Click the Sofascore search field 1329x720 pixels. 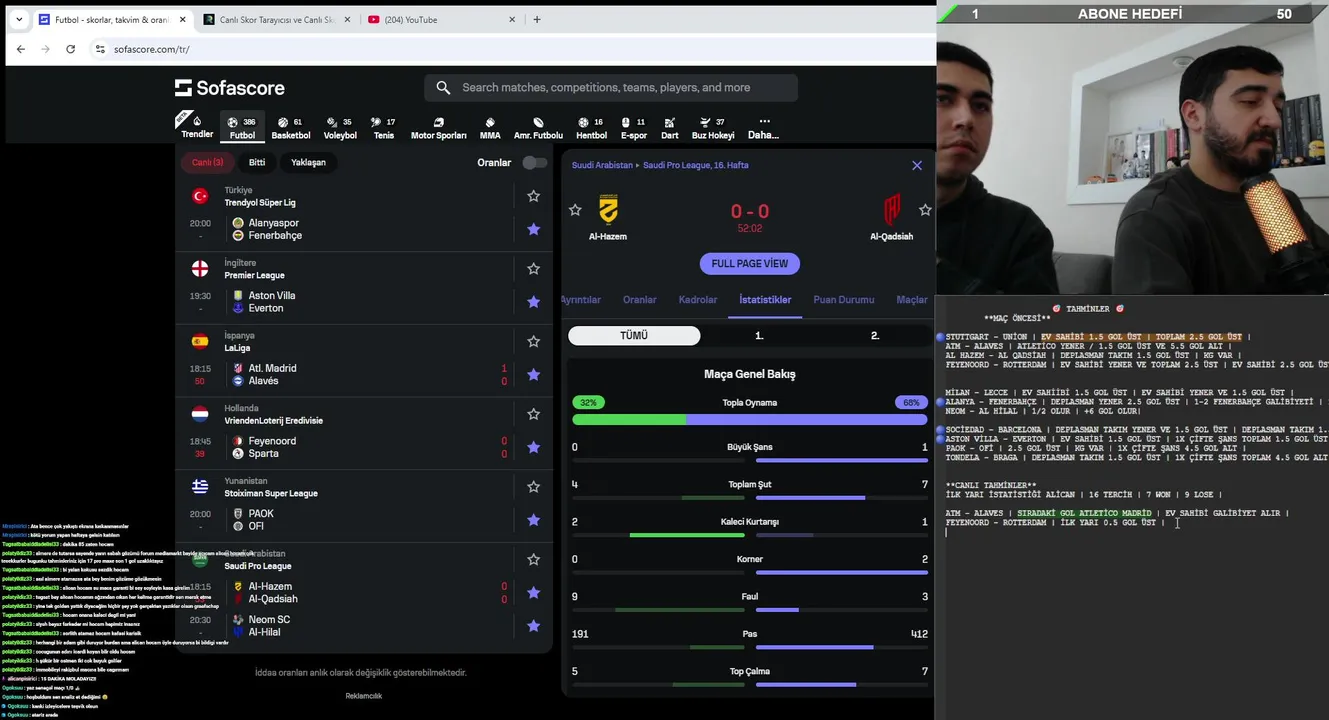611,88
